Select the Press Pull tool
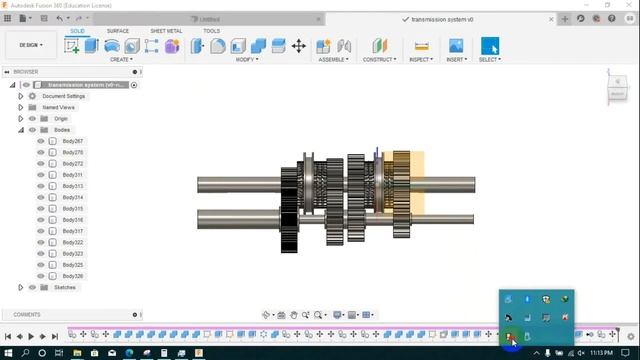640x360 pixels. click(197, 46)
